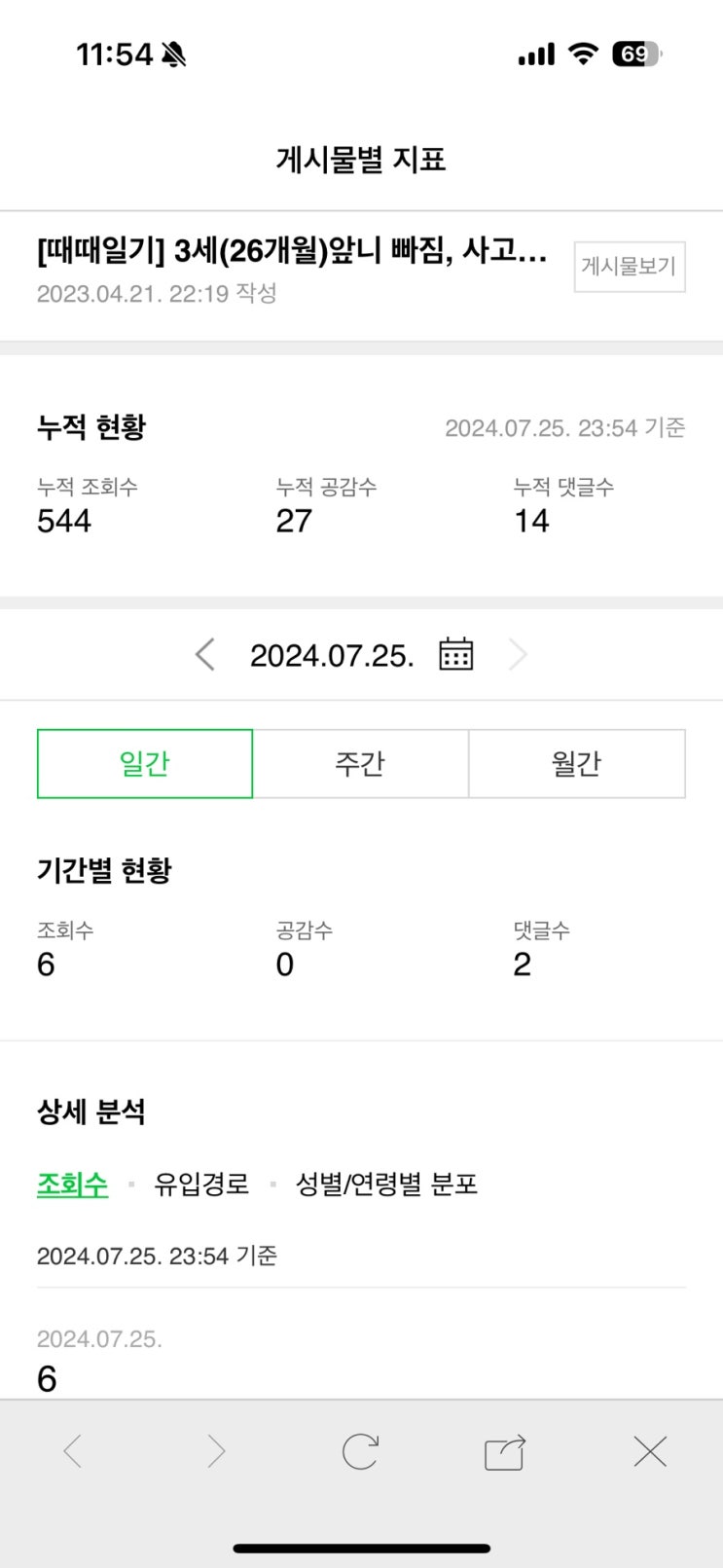Switch to the 월간 monthly tab
723x1568 pixels.
(x=576, y=764)
